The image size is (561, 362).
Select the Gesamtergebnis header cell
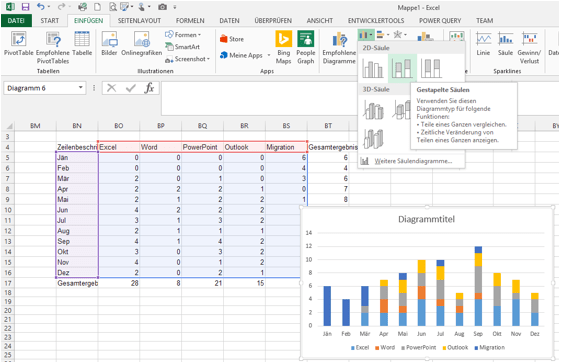click(333, 147)
